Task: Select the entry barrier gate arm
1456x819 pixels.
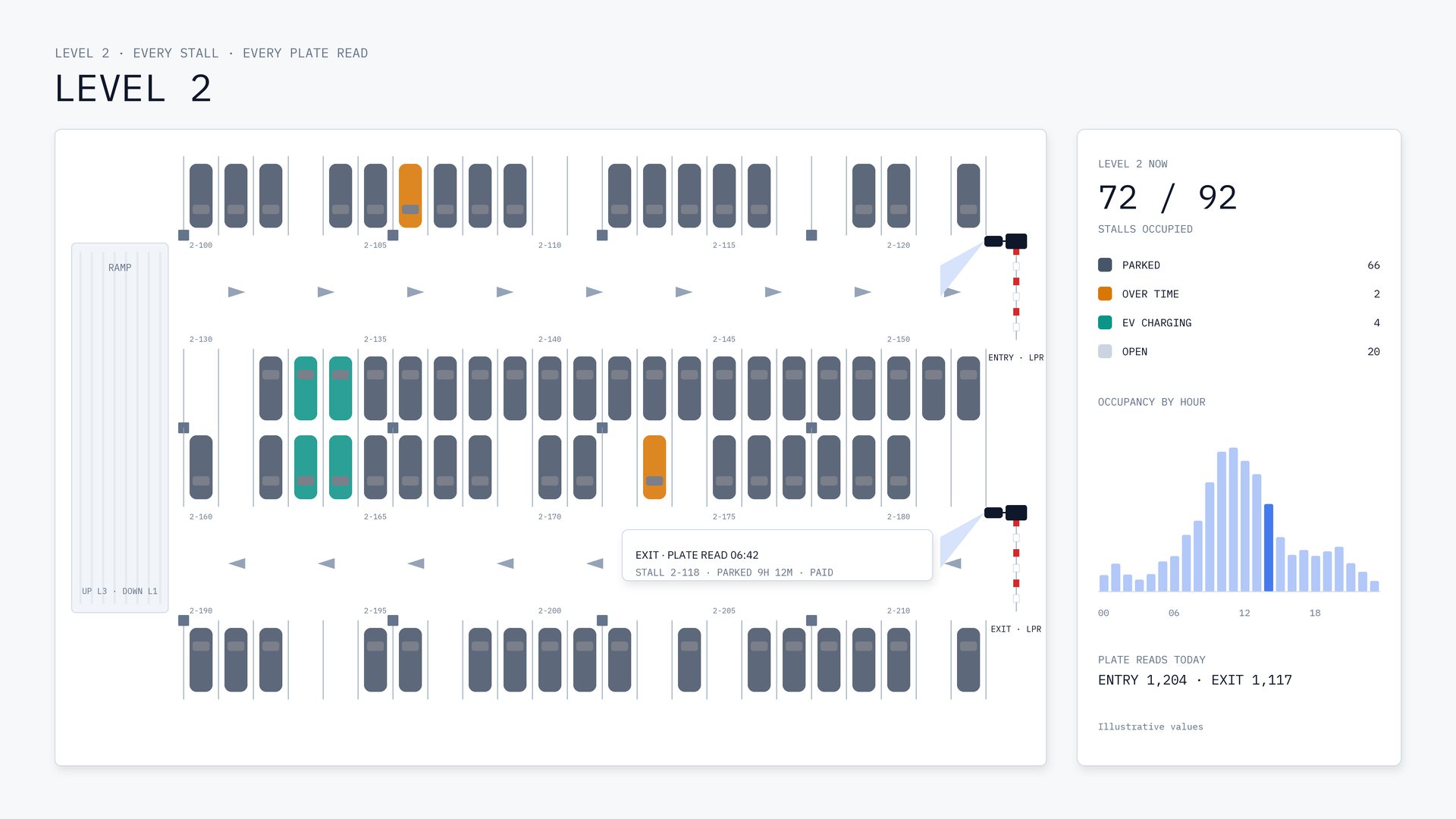Action: pos(1016,294)
